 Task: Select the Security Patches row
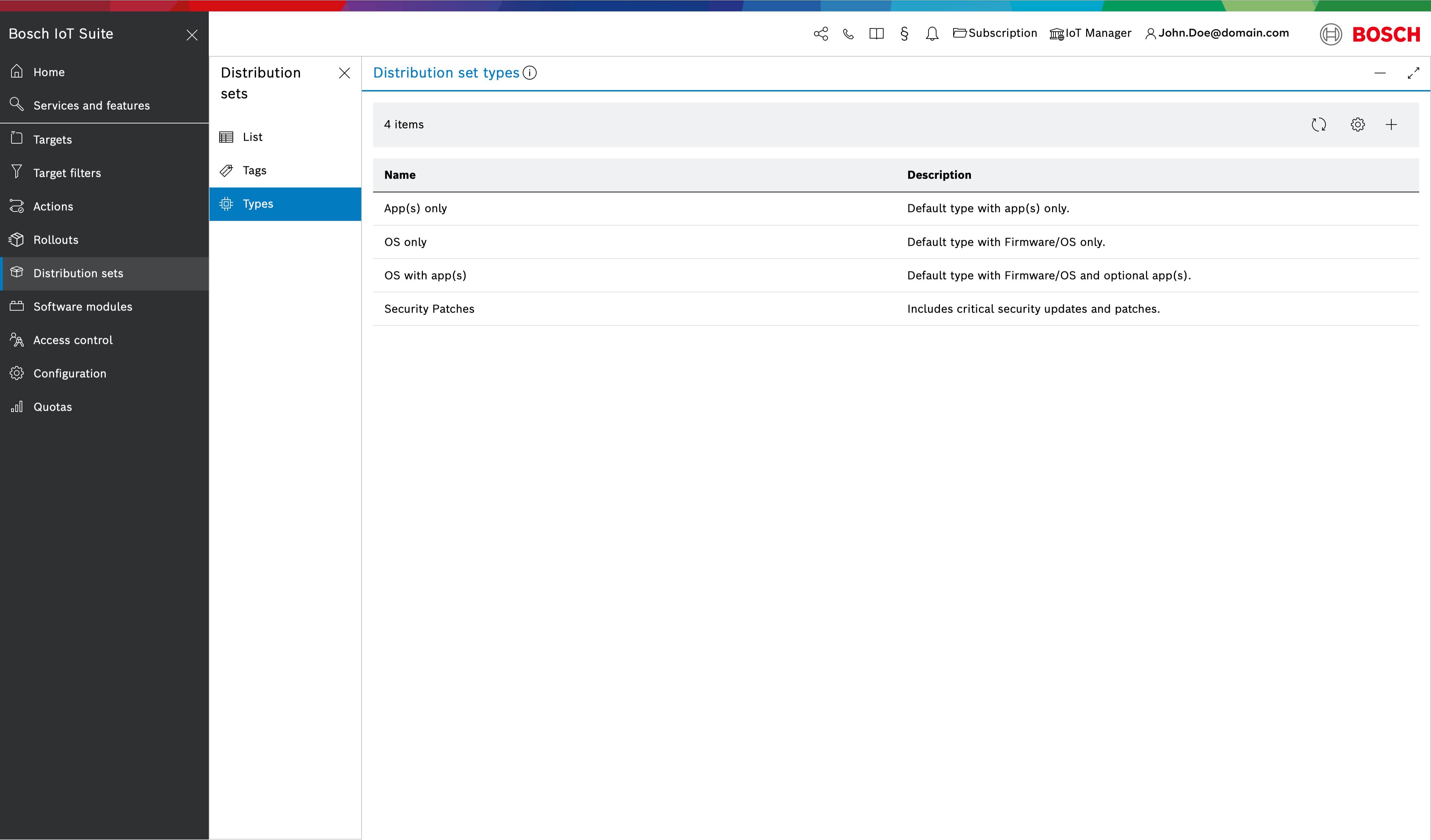point(429,309)
